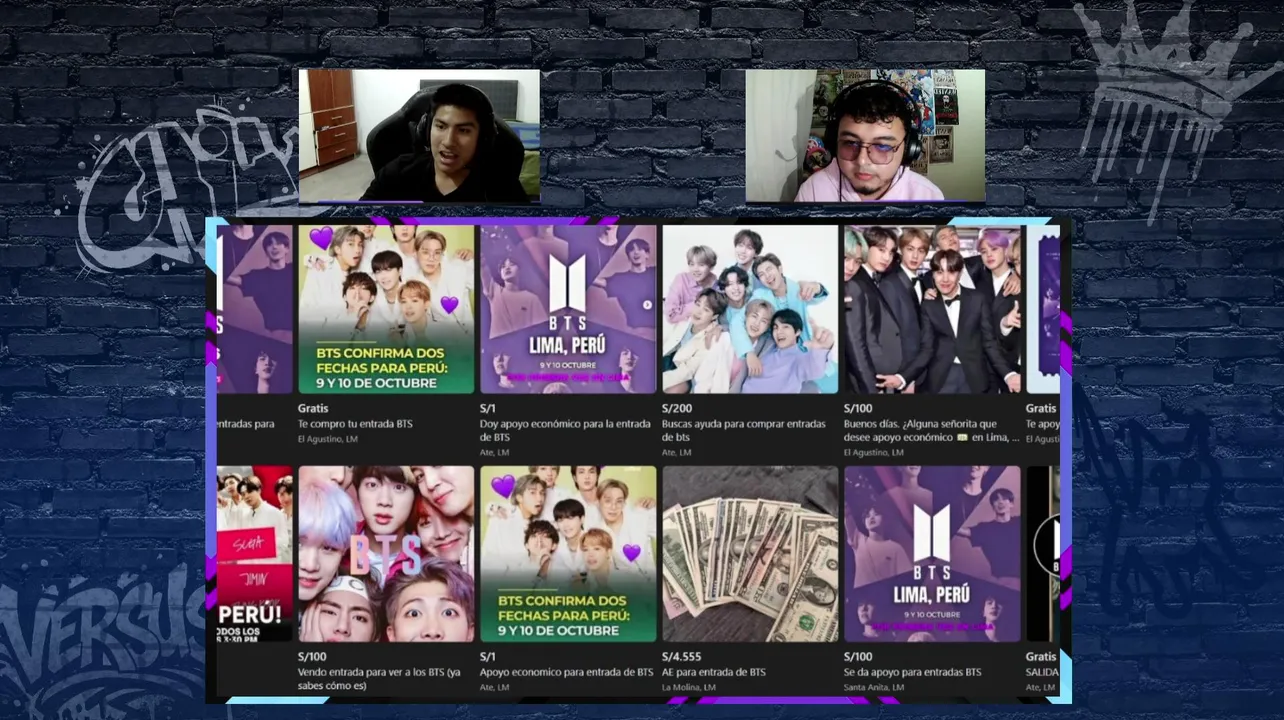Click 'Ate, LM' under 'Buscas ayuda para comprar'

(x=677, y=453)
